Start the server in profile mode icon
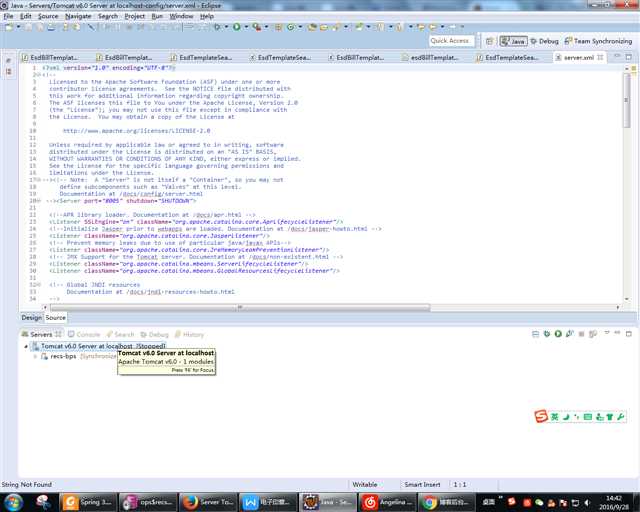Viewport: 640px width, 512px height. (570, 334)
